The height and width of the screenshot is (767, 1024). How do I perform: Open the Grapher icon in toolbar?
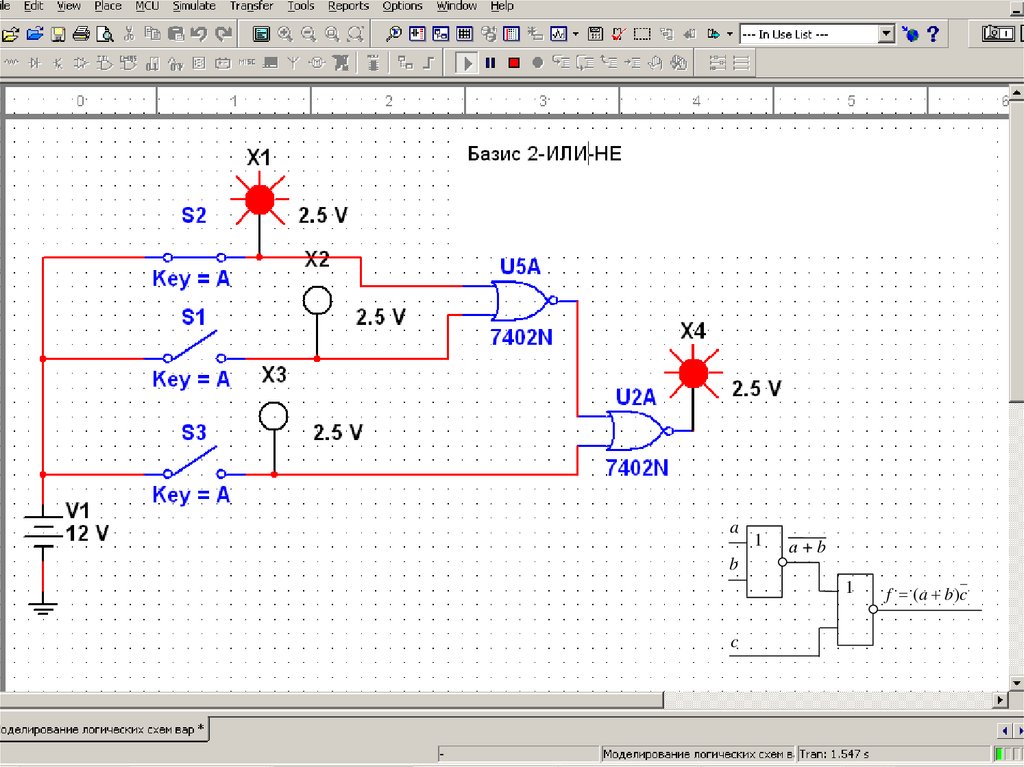click(x=560, y=34)
